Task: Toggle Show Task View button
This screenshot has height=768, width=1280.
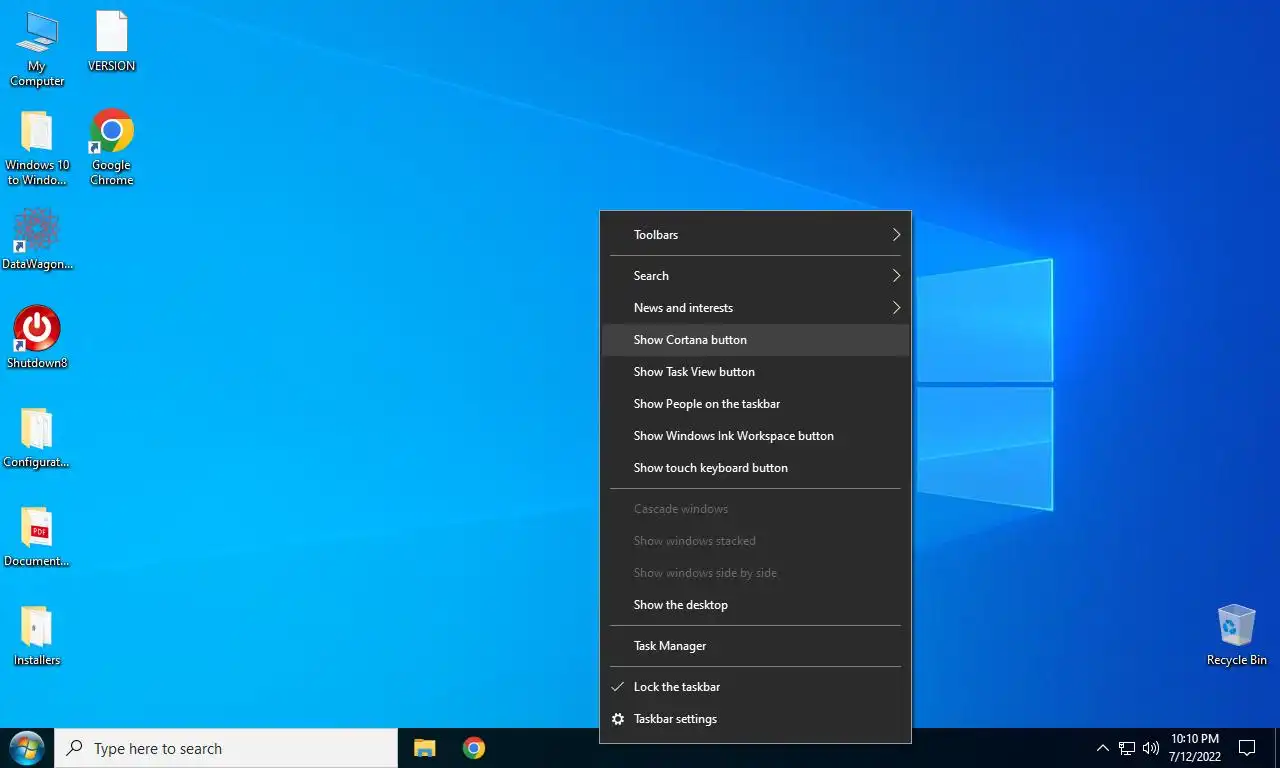Action: point(756,372)
